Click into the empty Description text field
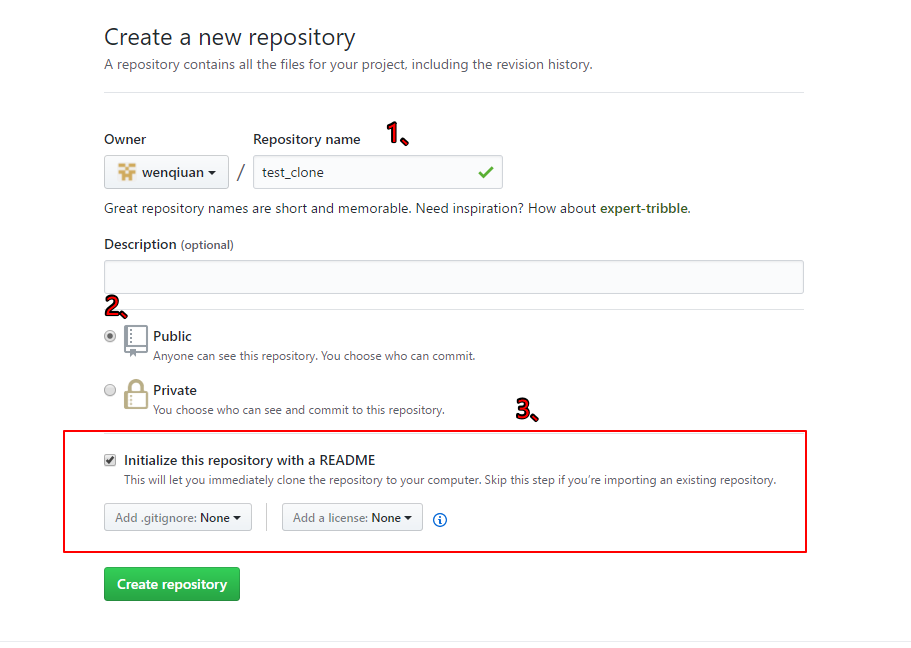911x648 pixels. click(x=453, y=277)
